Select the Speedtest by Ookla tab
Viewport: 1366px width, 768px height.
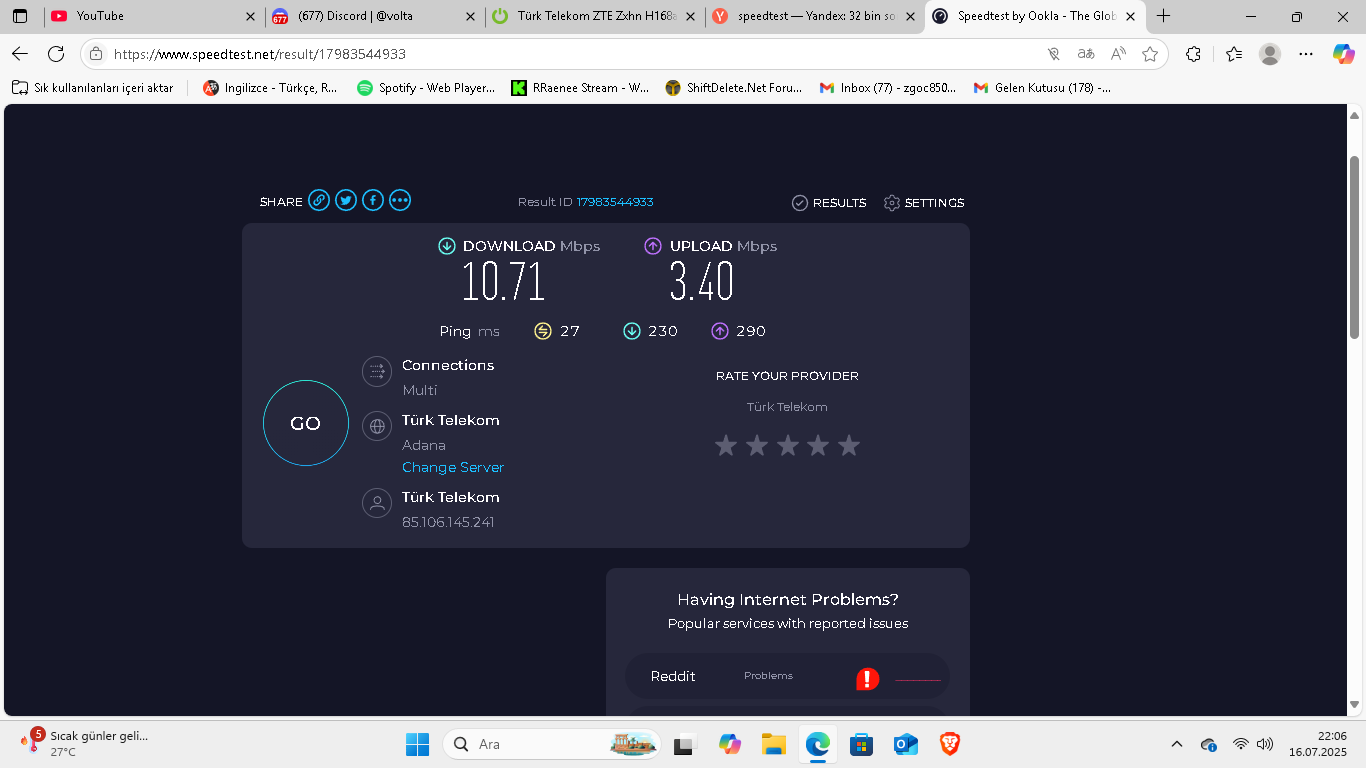click(x=1035, y=16)
